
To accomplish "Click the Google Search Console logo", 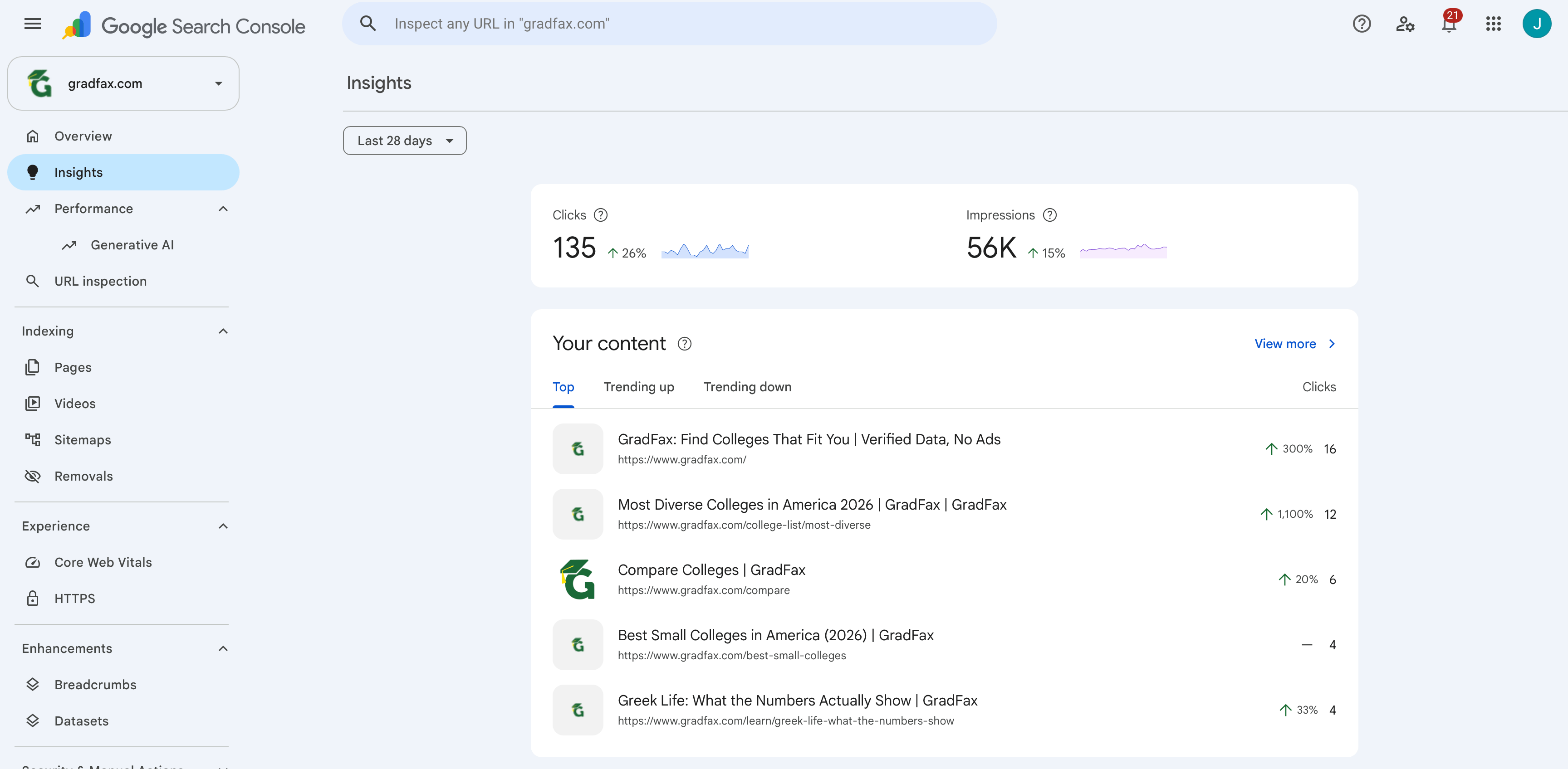I will (x=183, y=25).
